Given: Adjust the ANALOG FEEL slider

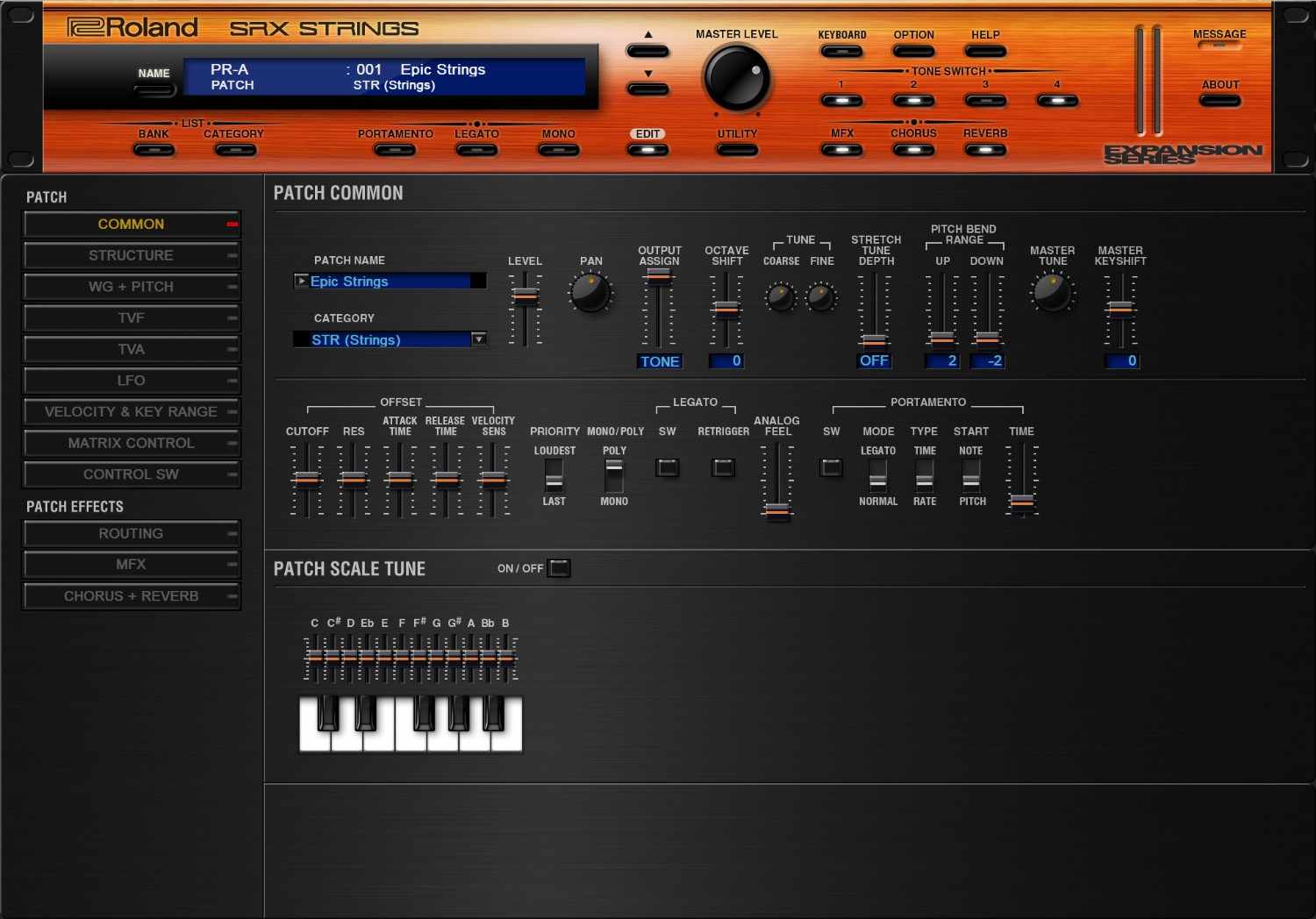Looking at the screenshot, I should tap(776, 509).
